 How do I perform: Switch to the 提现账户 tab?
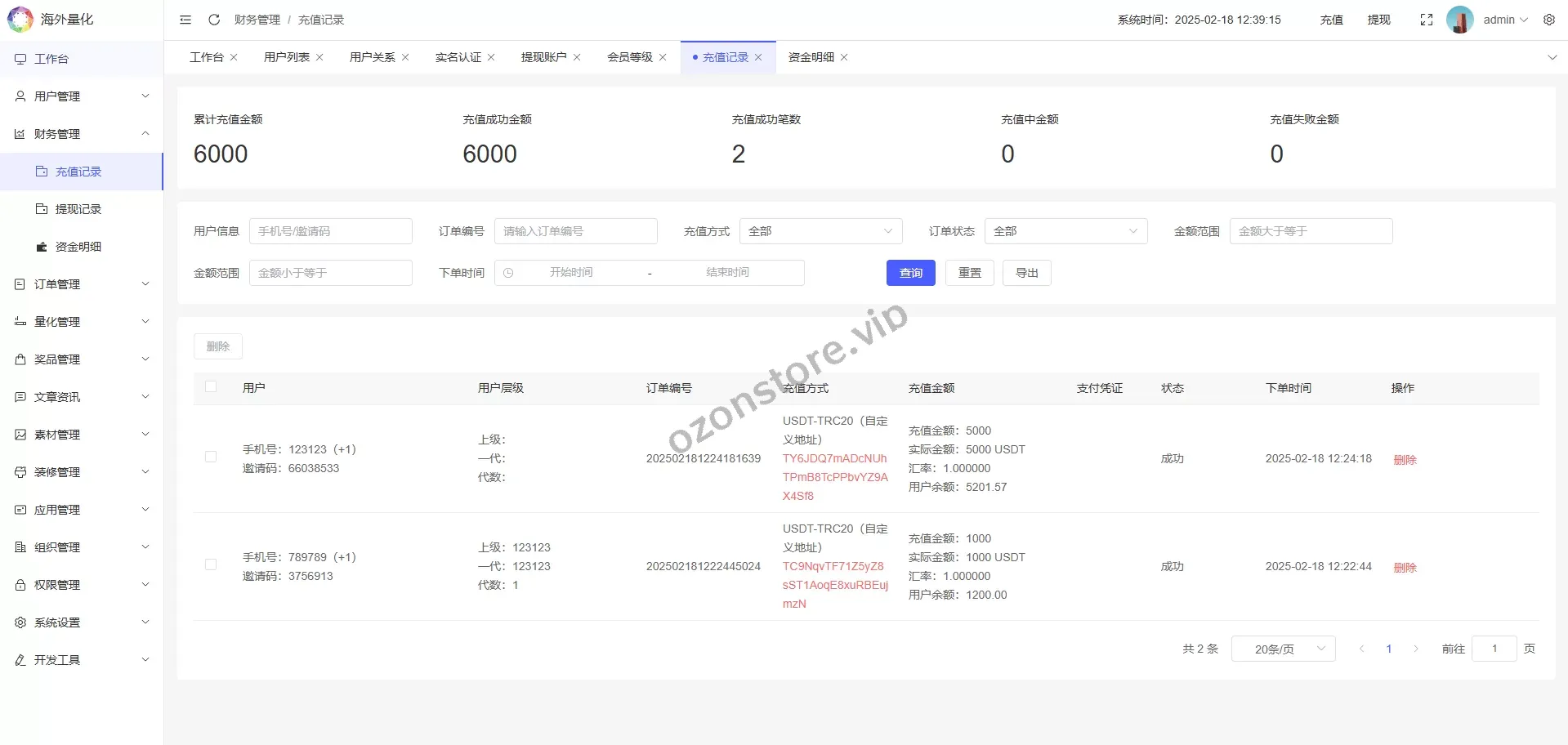543,57
